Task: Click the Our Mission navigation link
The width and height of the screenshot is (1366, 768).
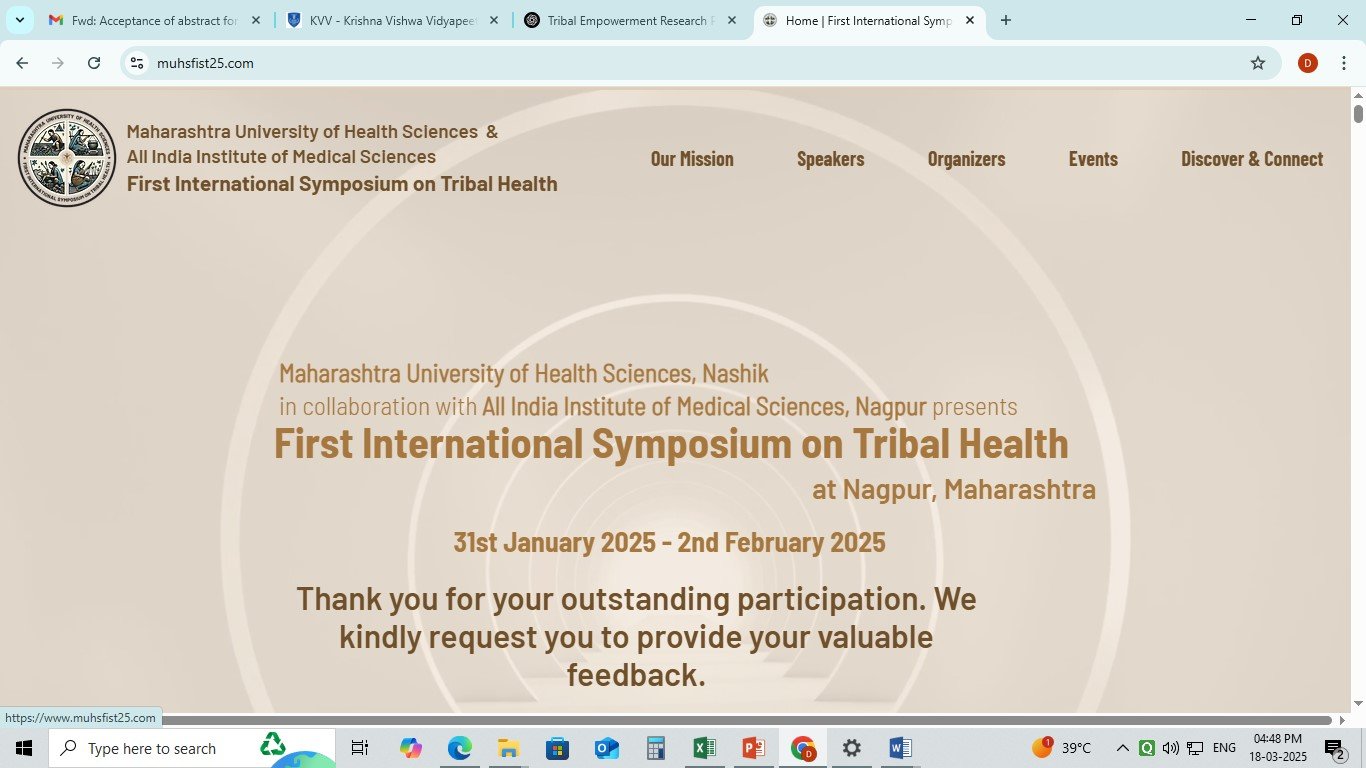Action: tap(692, 159)
